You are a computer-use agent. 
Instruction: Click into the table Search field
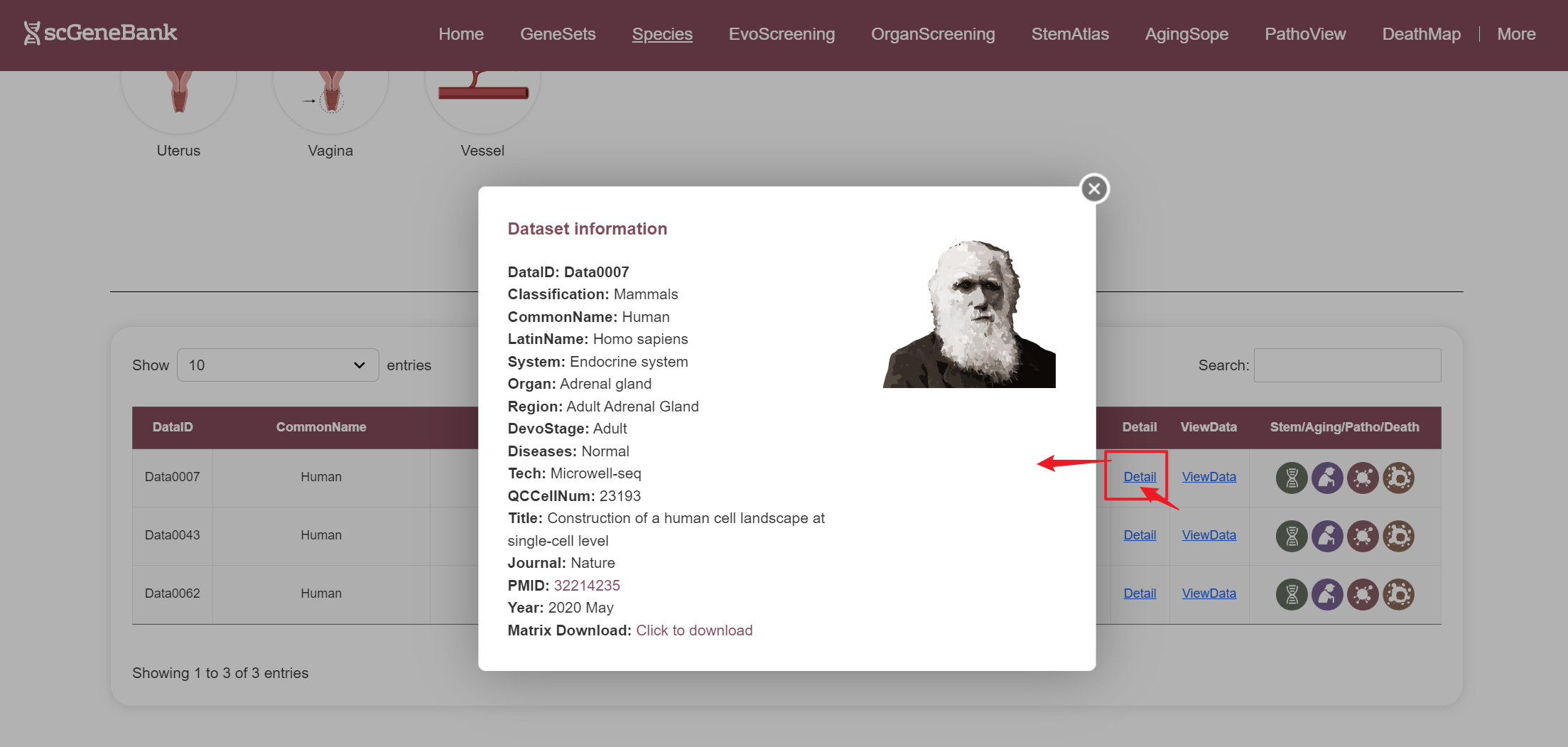click(1347, 365)
